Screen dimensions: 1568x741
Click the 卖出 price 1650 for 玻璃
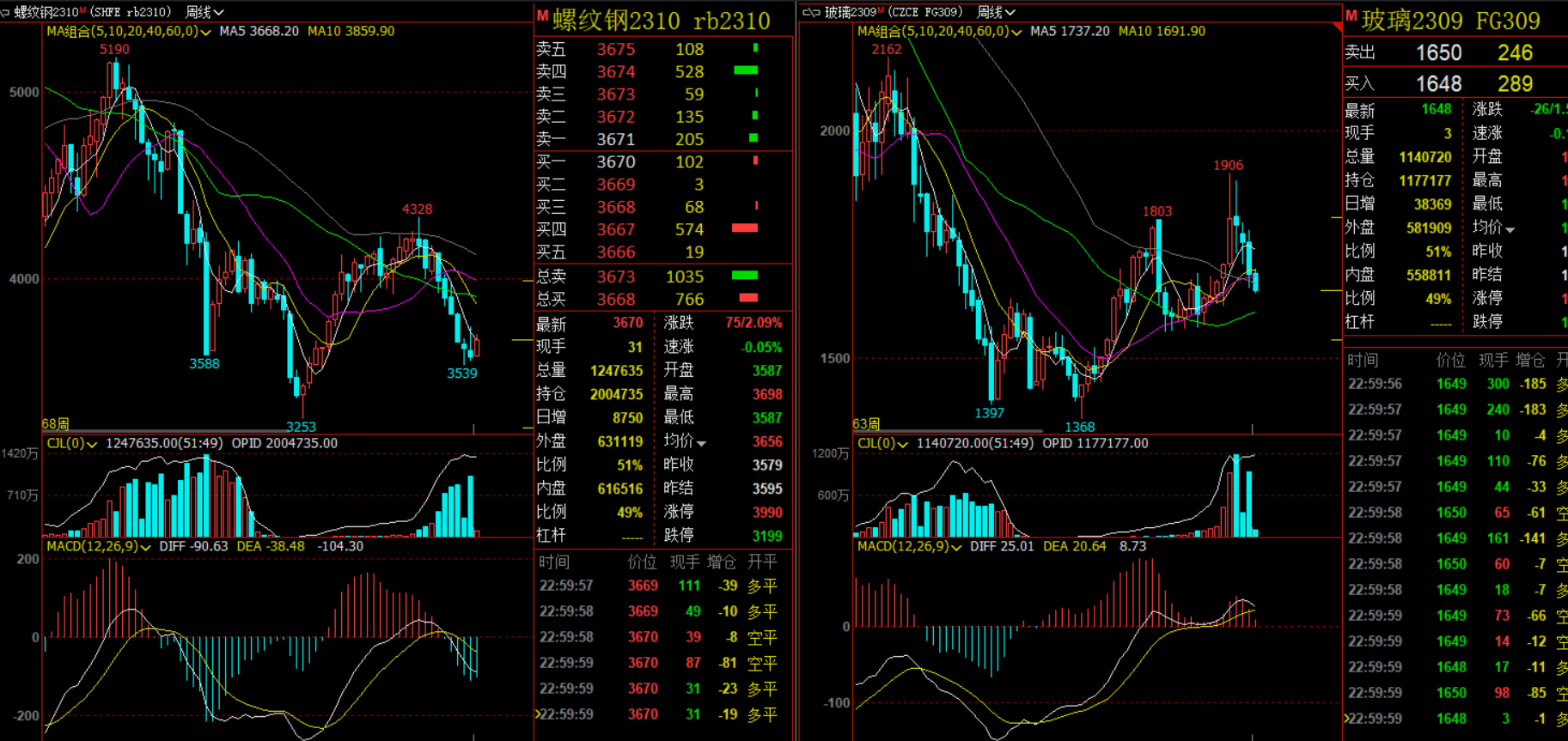point(1438,53)
